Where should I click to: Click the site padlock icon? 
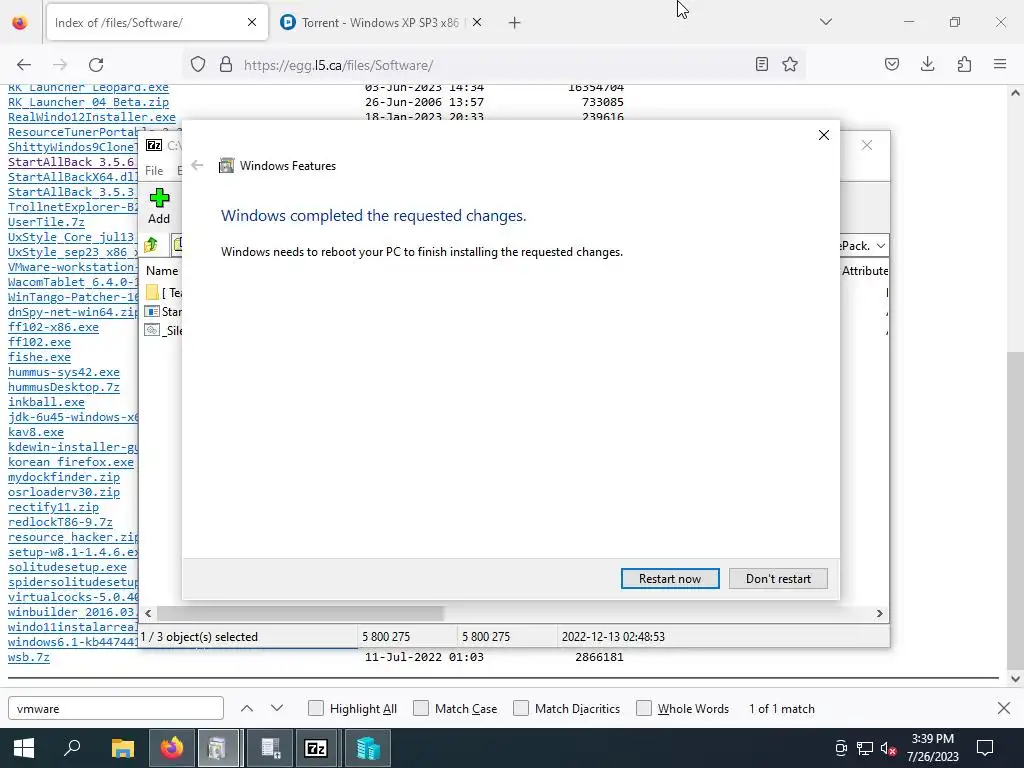226,65
